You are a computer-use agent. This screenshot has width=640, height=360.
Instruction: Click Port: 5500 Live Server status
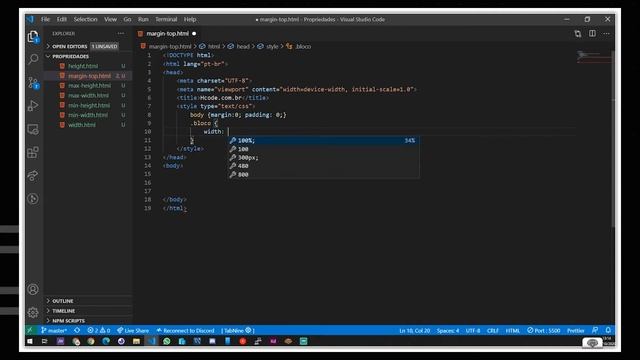click(x=543, y=330)
